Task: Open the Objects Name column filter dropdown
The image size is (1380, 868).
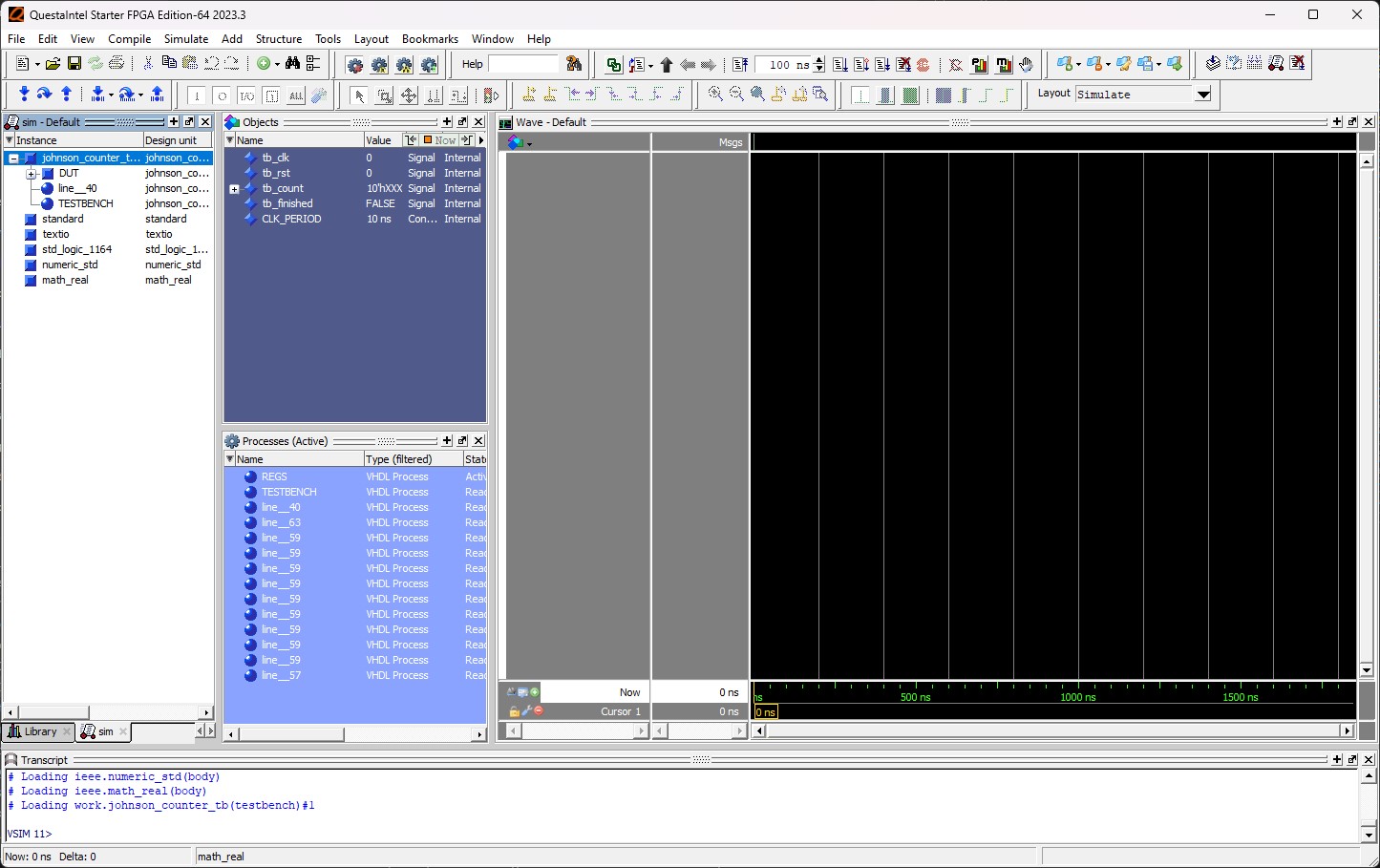Action: click(x=229, y=140)
